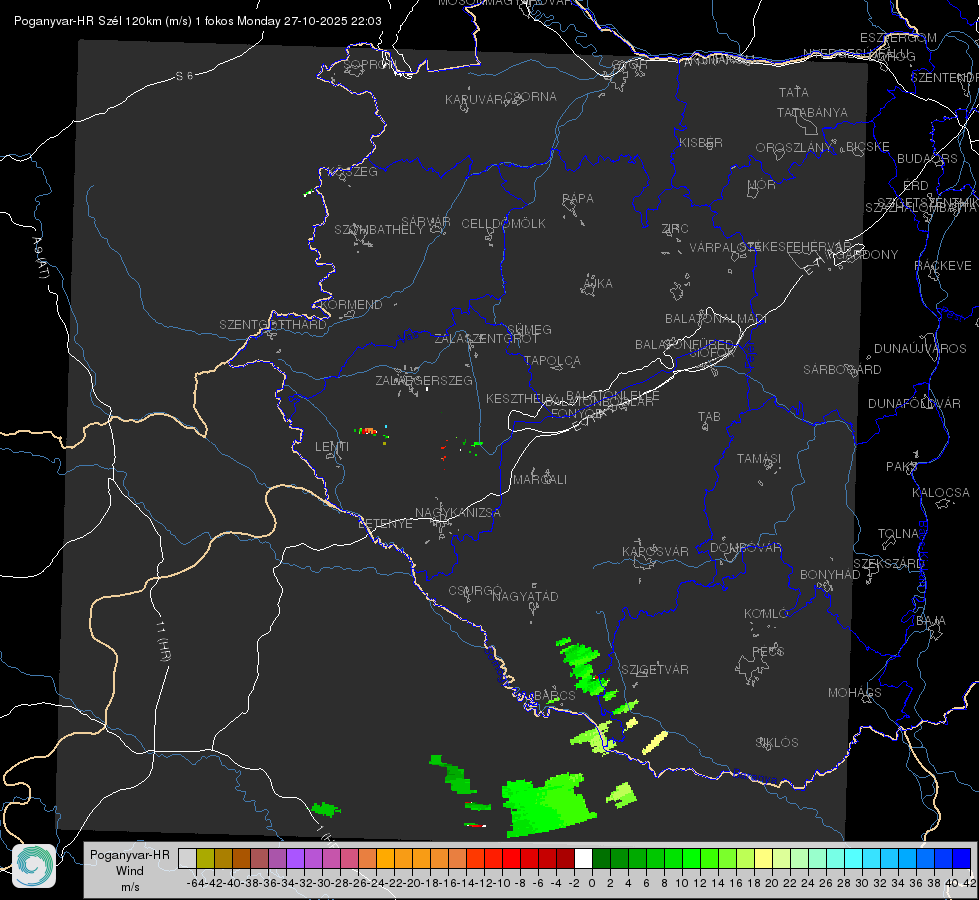This screenshot has height=900, width=979.
Task: Click the TAPOLCA city label
Action: 552,360
